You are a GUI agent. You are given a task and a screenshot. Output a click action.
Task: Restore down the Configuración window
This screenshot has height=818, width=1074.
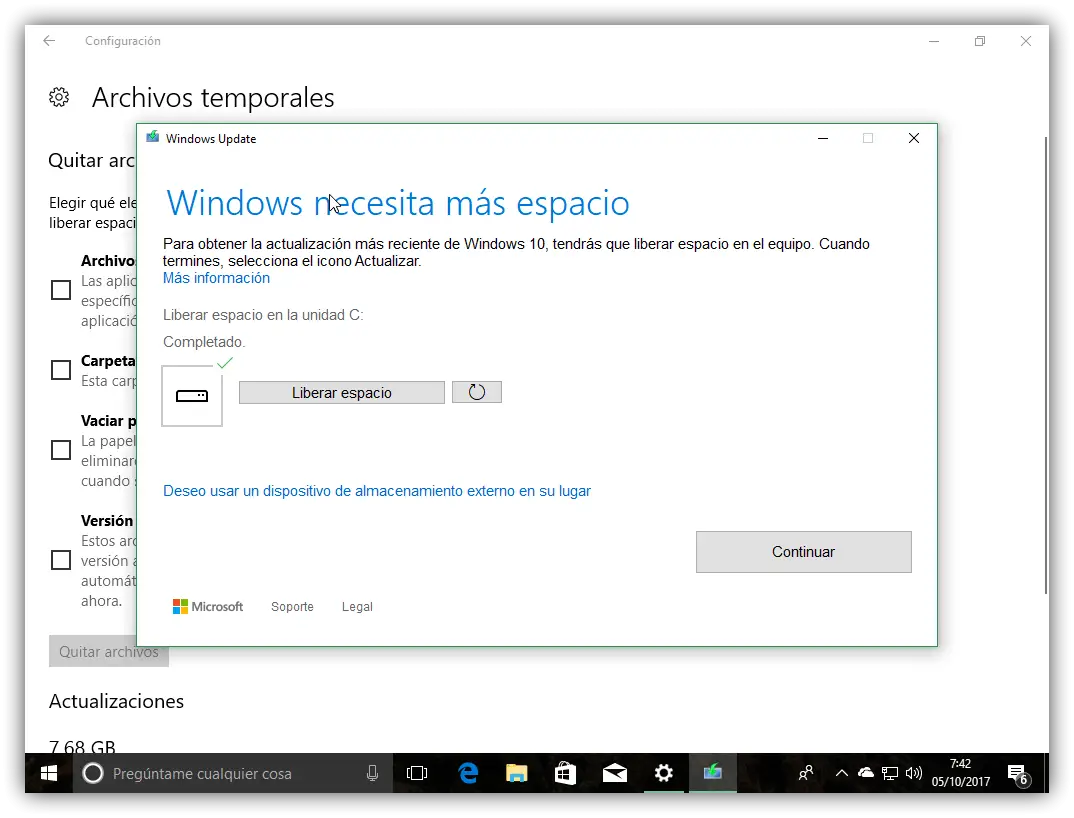[x=979, y=41]
